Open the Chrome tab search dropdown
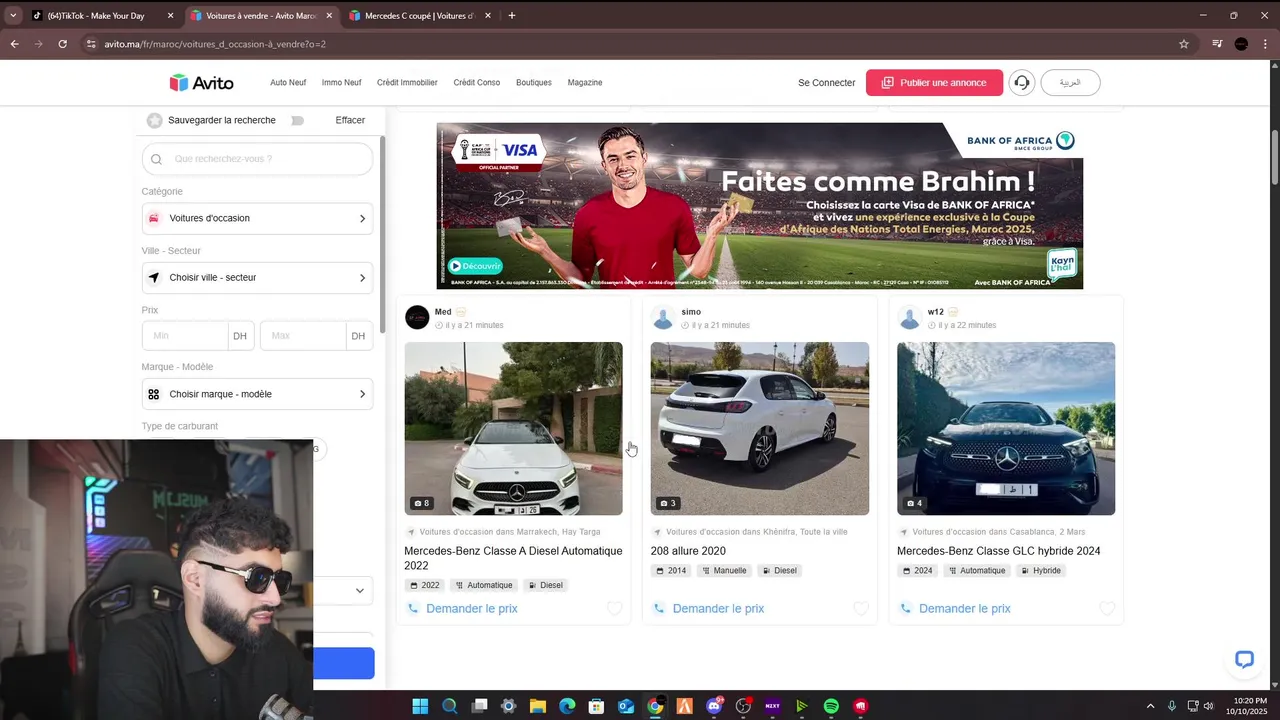 click(x=13, y=15)
